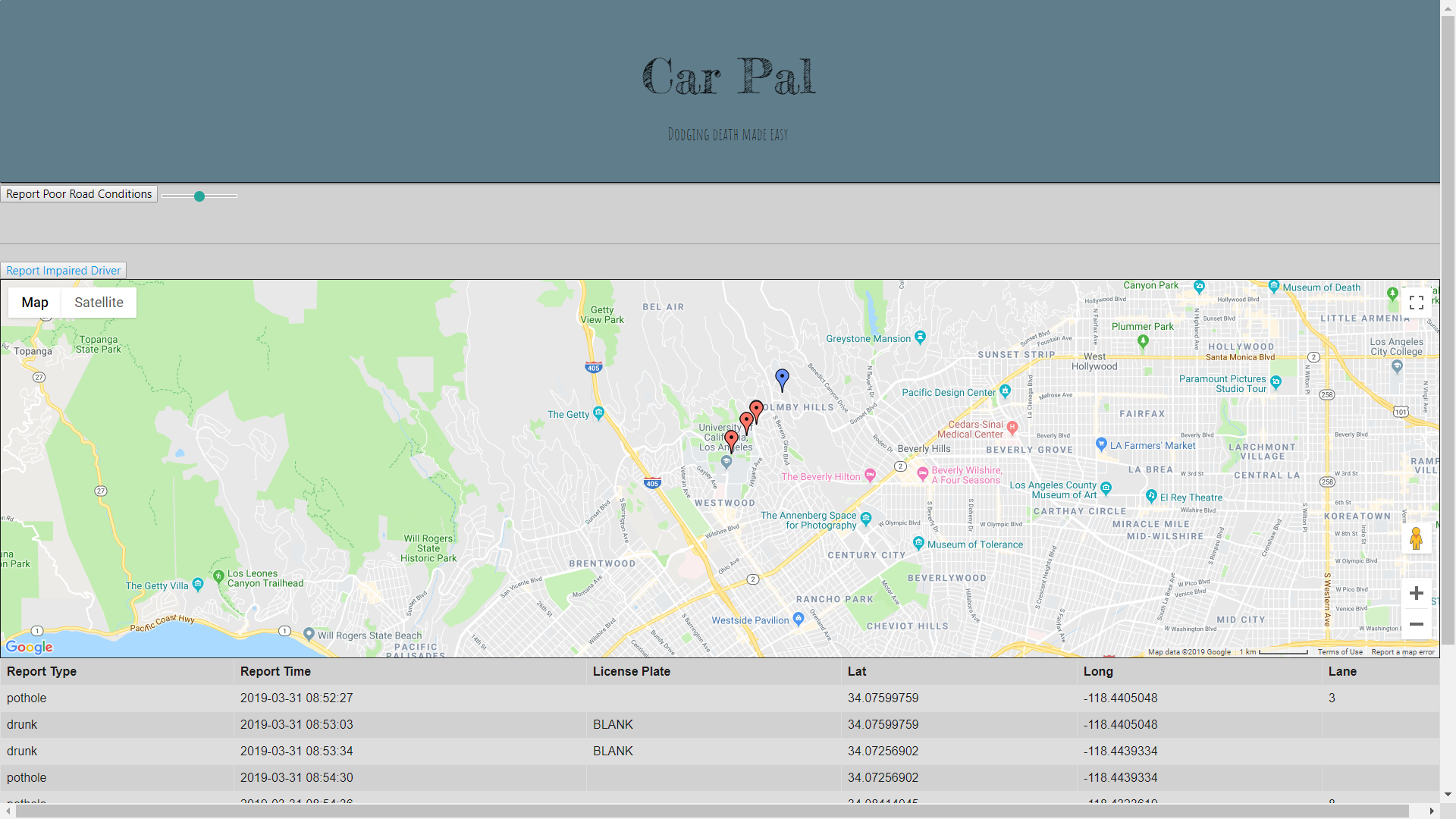Click the horizontal scrollbar right arrow
Image resolution: width=1456 pixels, height=819 pixels.
pyautogui.click(x=1432, y=811)
